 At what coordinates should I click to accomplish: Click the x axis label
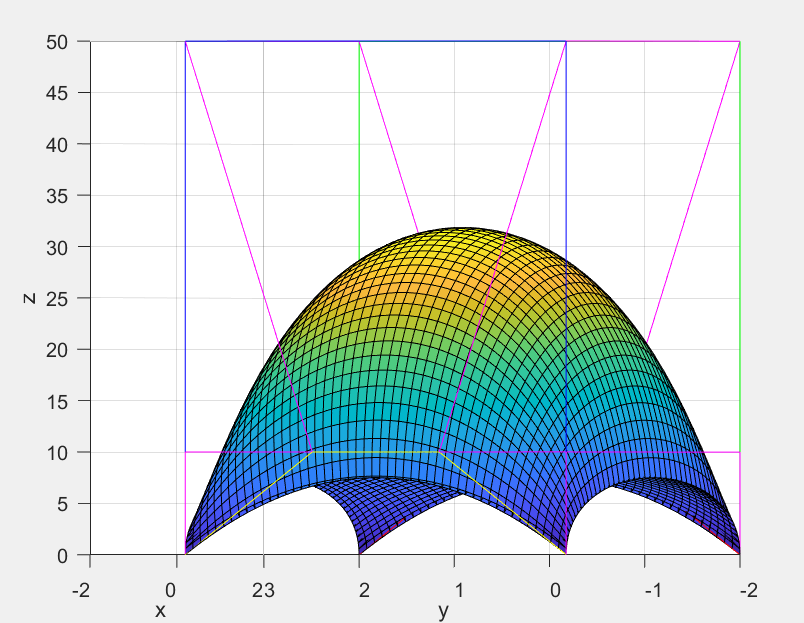(160, 610)
